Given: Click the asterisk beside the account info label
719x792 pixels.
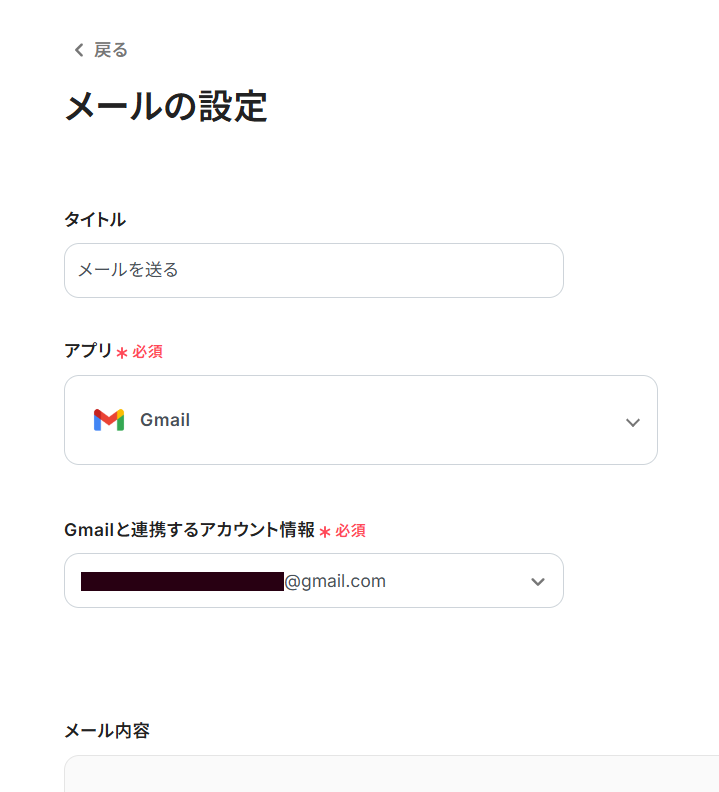Looking at the screenshot, I should click(x=325, y=532).
